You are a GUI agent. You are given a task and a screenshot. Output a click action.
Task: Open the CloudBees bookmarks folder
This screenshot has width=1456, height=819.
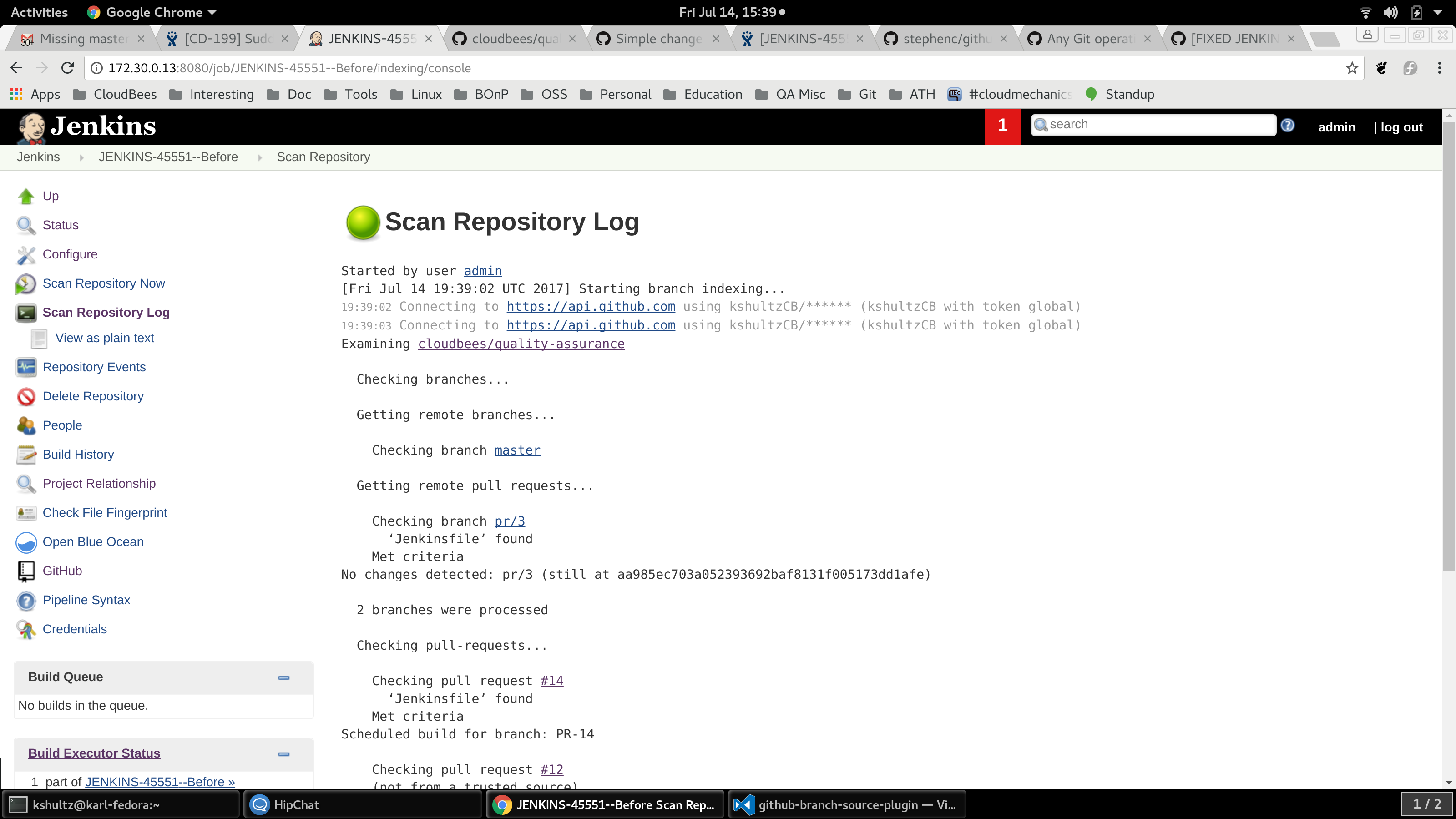(115, 94)
